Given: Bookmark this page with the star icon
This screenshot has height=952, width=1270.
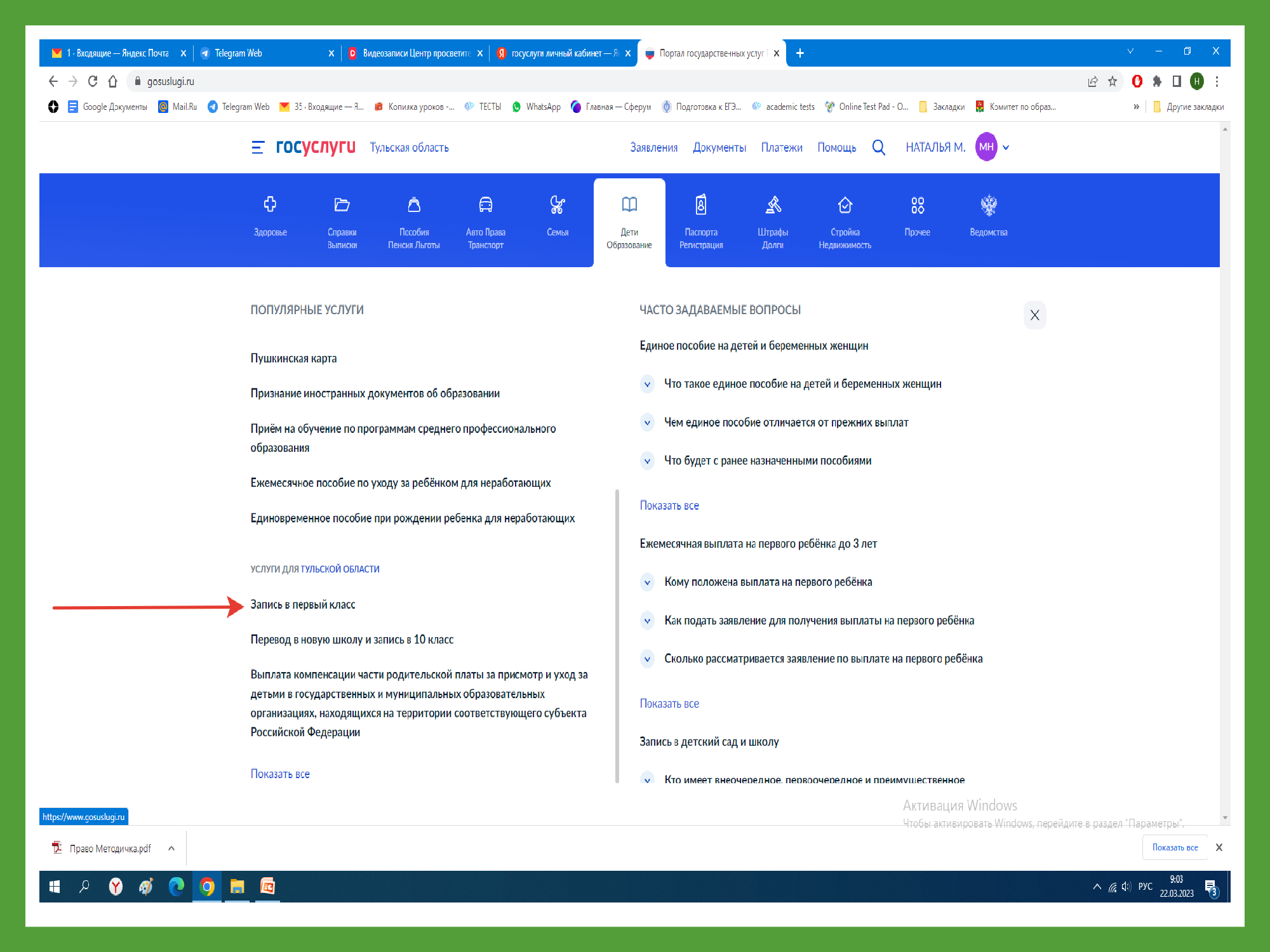Looking at the screenshot, I should pos(1113,81).
